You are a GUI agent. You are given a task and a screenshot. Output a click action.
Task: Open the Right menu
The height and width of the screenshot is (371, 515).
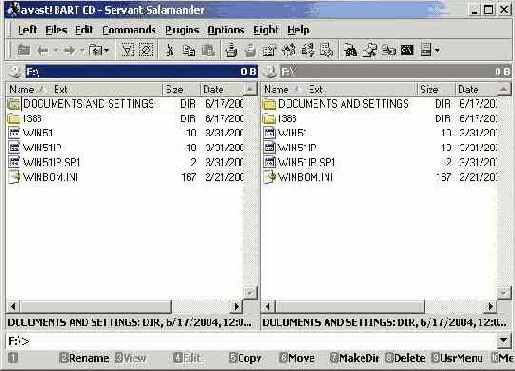pos(266,30)
